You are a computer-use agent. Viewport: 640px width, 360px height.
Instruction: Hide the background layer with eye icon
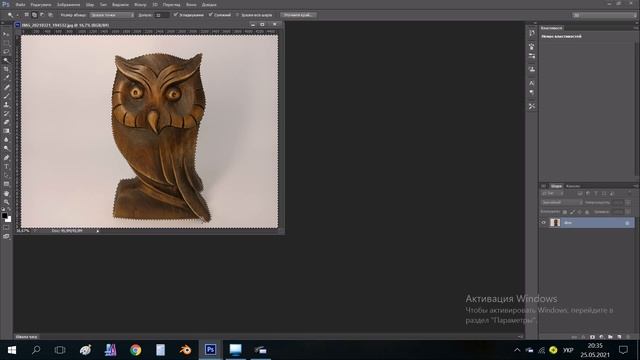(544, 222)
